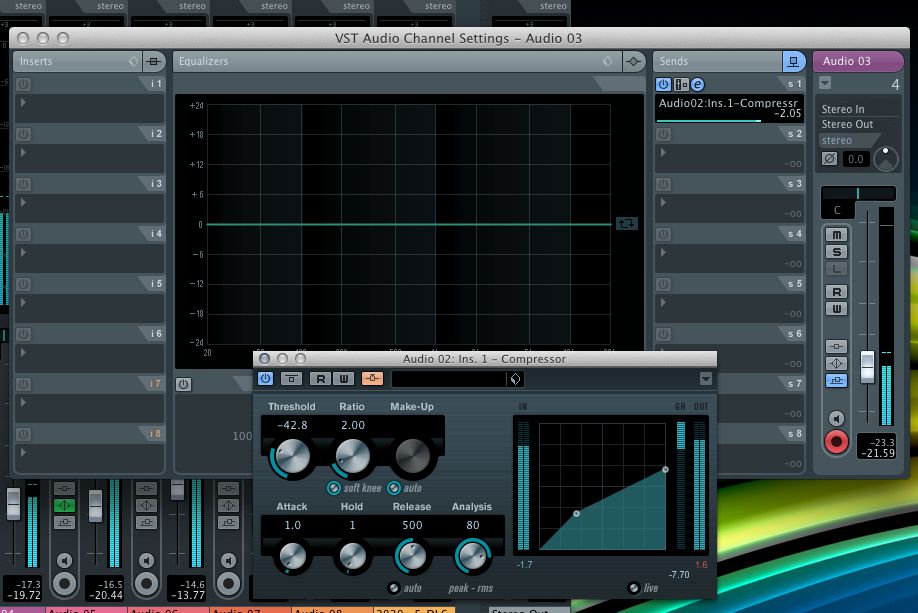Toggle the W write automation button in Compressor window
This screenshot has height=613, width=918.
344,379
